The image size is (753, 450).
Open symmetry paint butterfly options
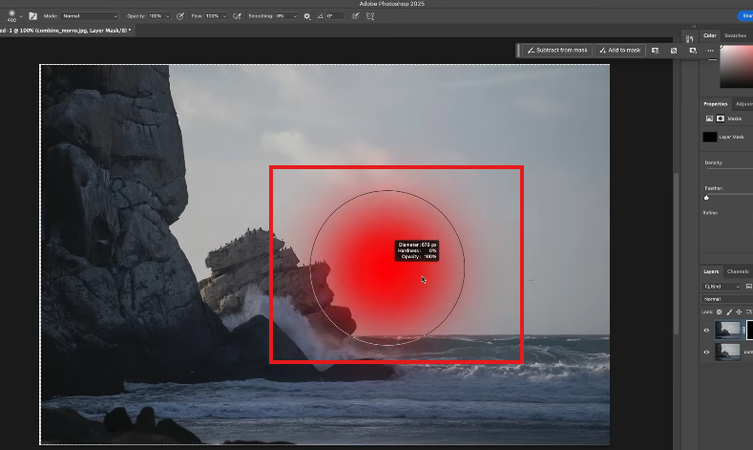[x=370, y=16]
